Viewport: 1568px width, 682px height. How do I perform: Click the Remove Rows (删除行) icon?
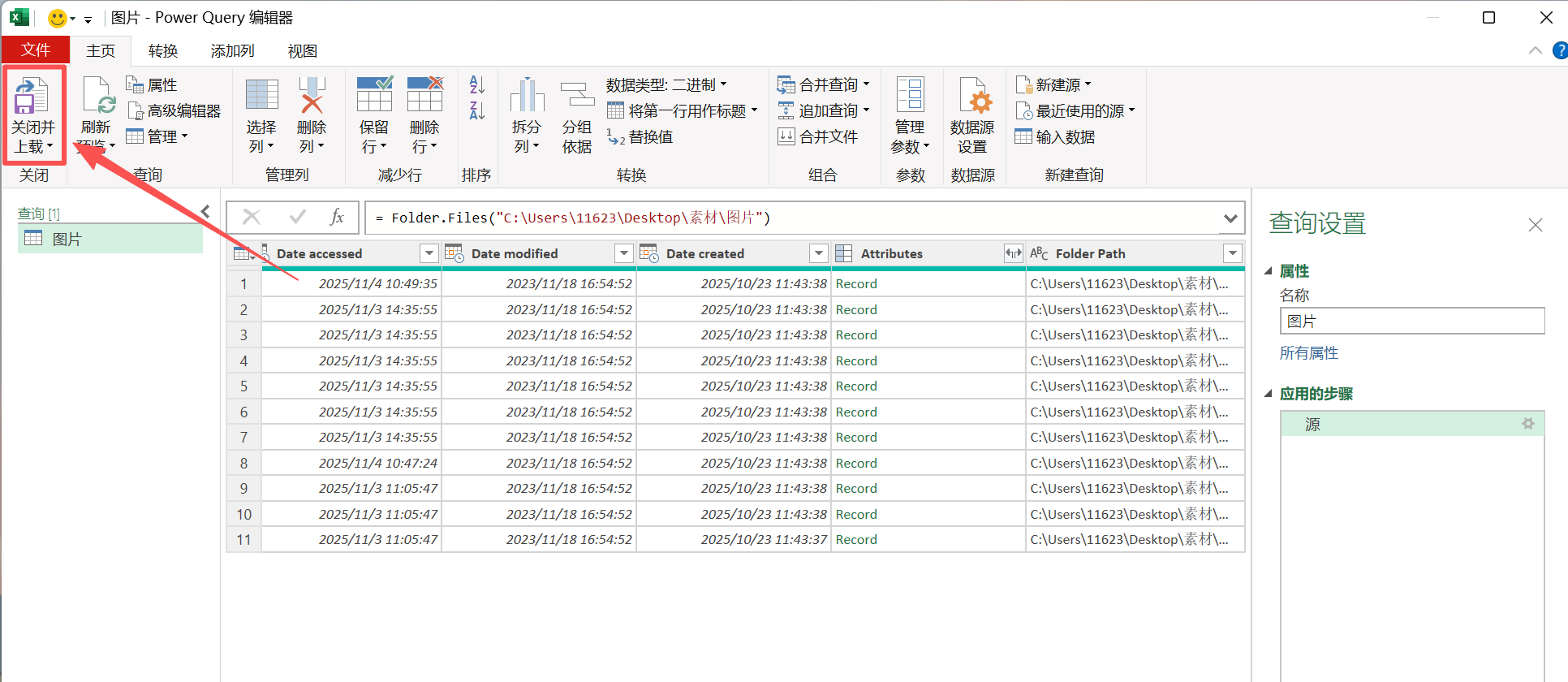(424, 94)
